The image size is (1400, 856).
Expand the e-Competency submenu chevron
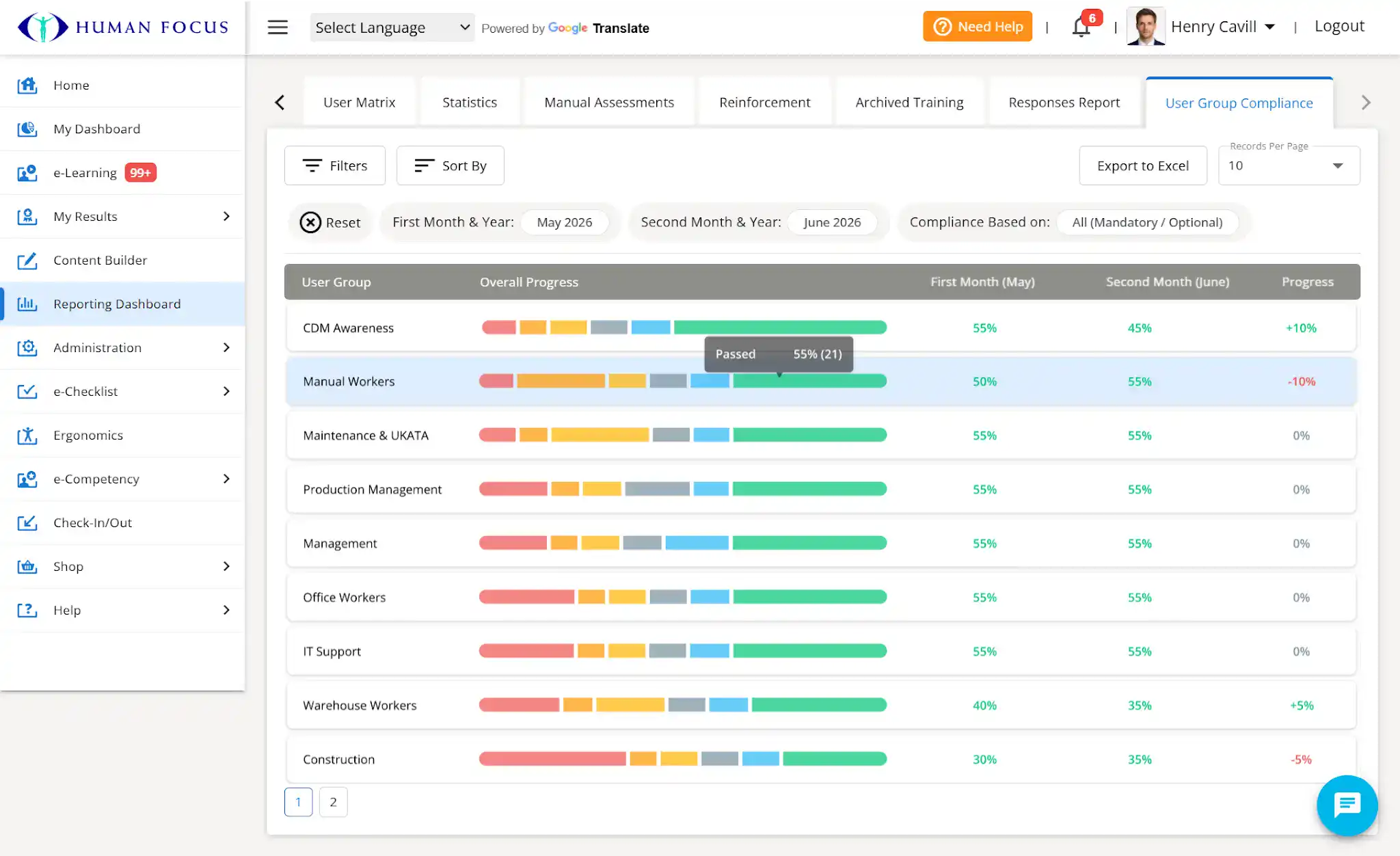point(226,479)
